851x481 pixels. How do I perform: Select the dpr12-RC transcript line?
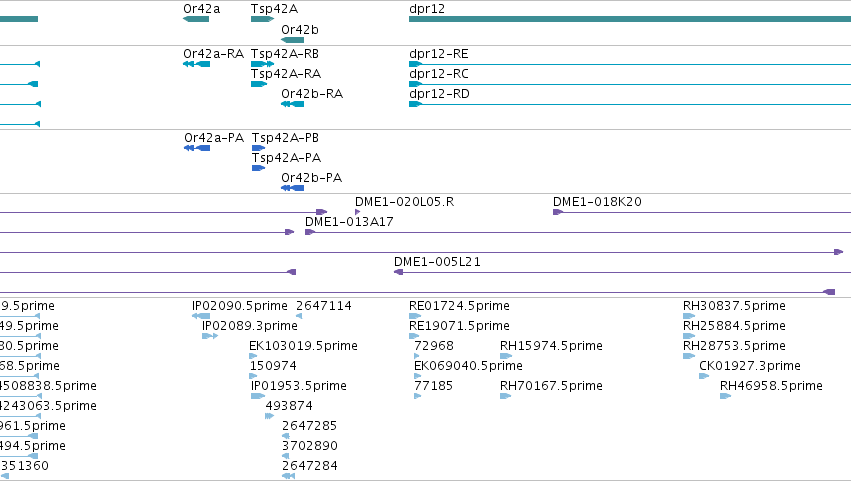630,84
